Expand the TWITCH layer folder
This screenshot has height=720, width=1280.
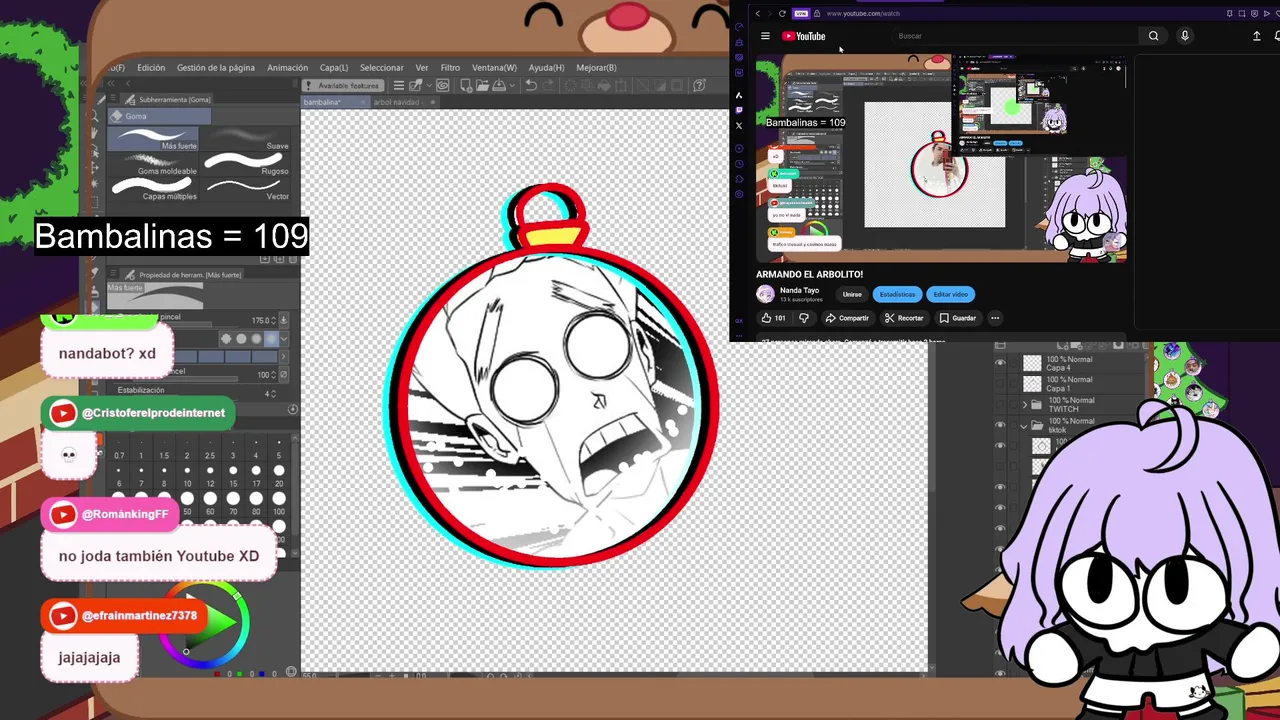point(1025,405)
